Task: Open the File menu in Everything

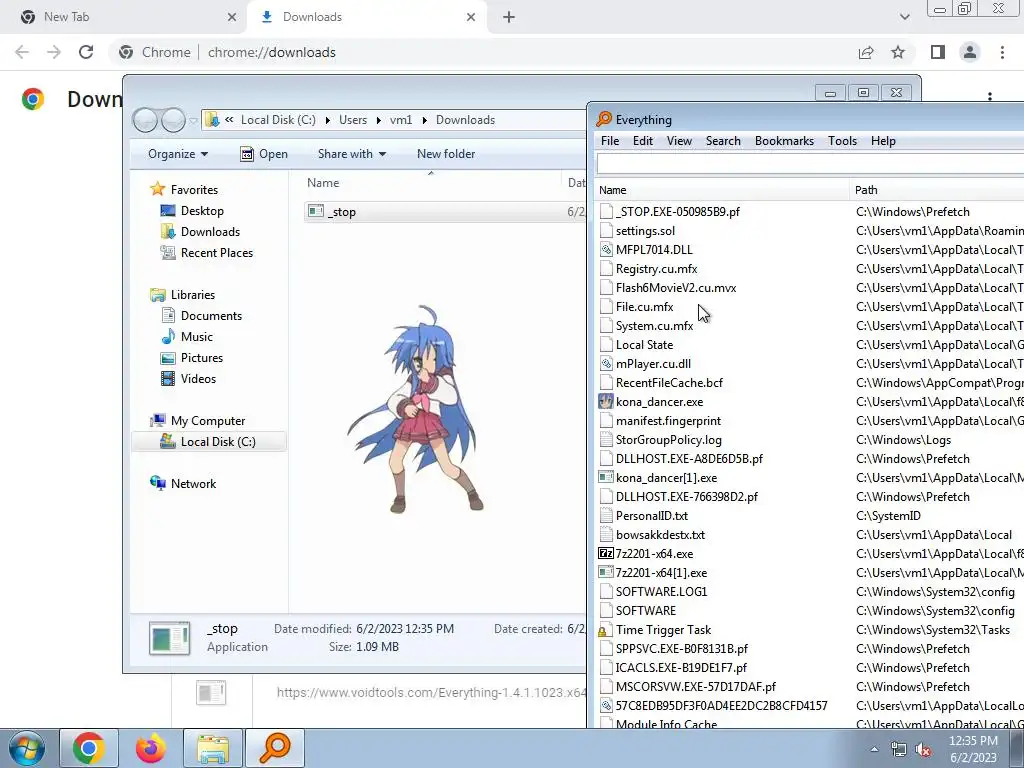Action: click(610, 141)
